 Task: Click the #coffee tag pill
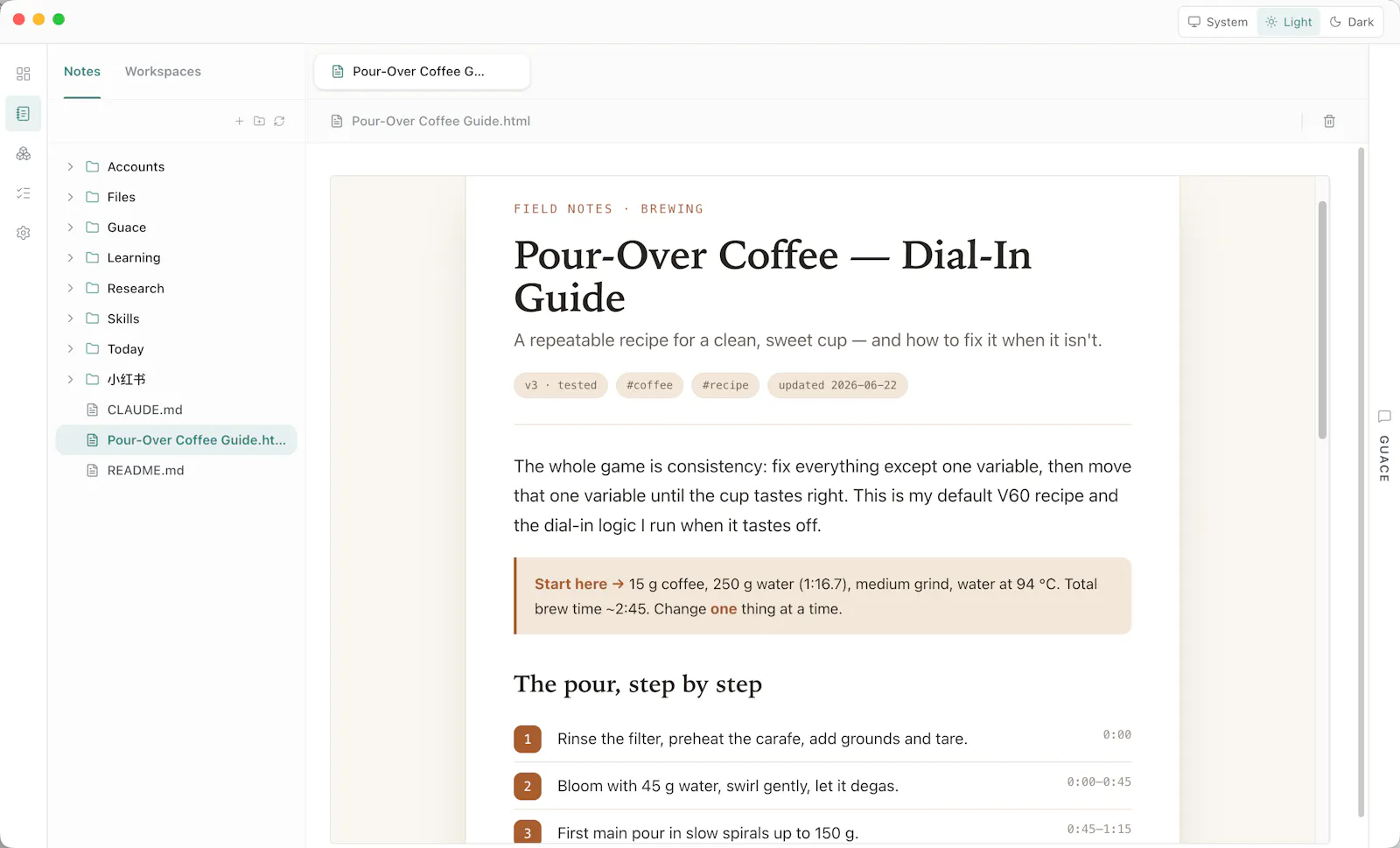coord(649,385)
